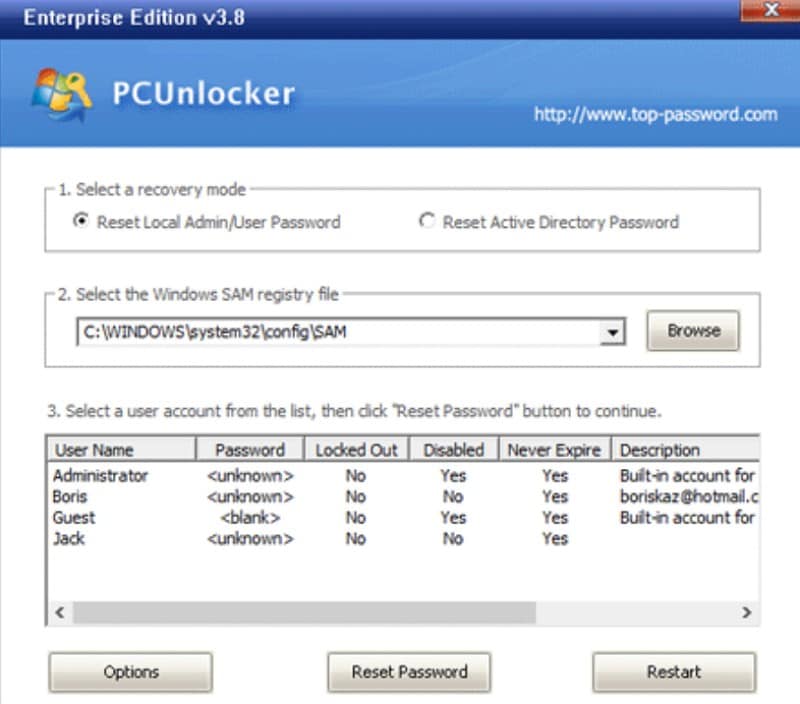Viewport: 800px width, 704px height.
Task: Open the Options dialog
Action: [130, 672]
